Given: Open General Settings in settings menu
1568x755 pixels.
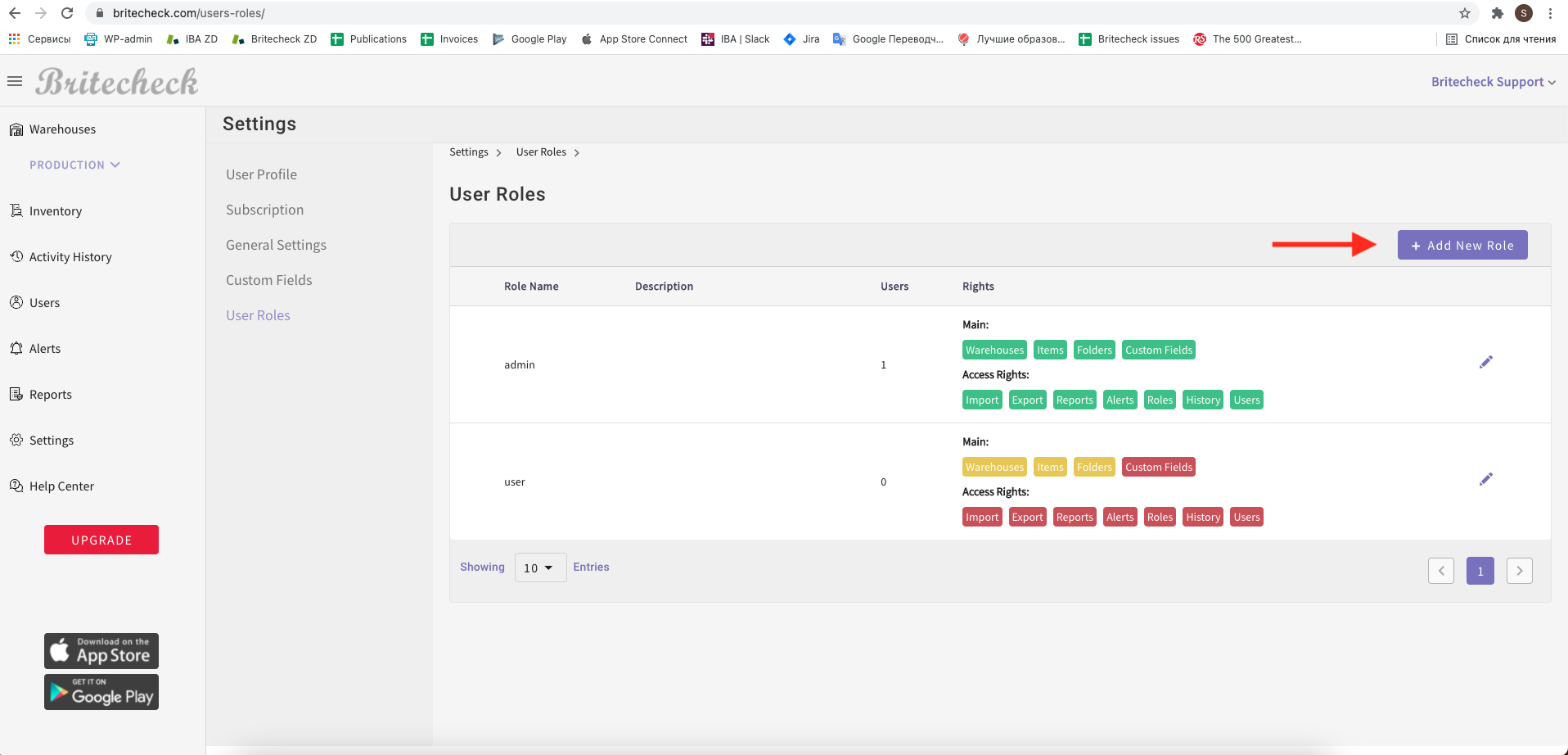Looking at the screenshot, I should [x=276, y=245].
